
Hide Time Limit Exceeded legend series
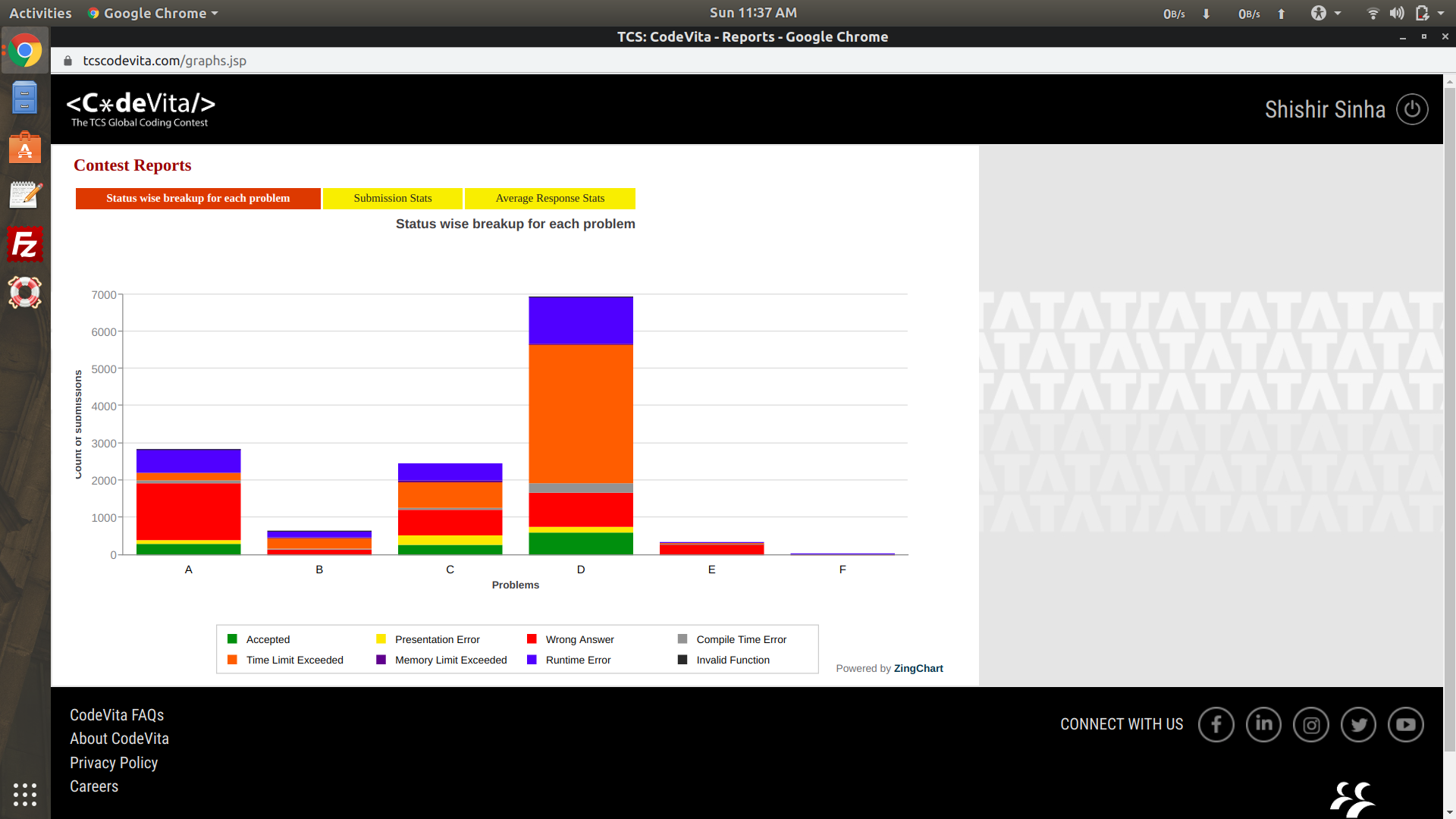(x=294, y=660)
